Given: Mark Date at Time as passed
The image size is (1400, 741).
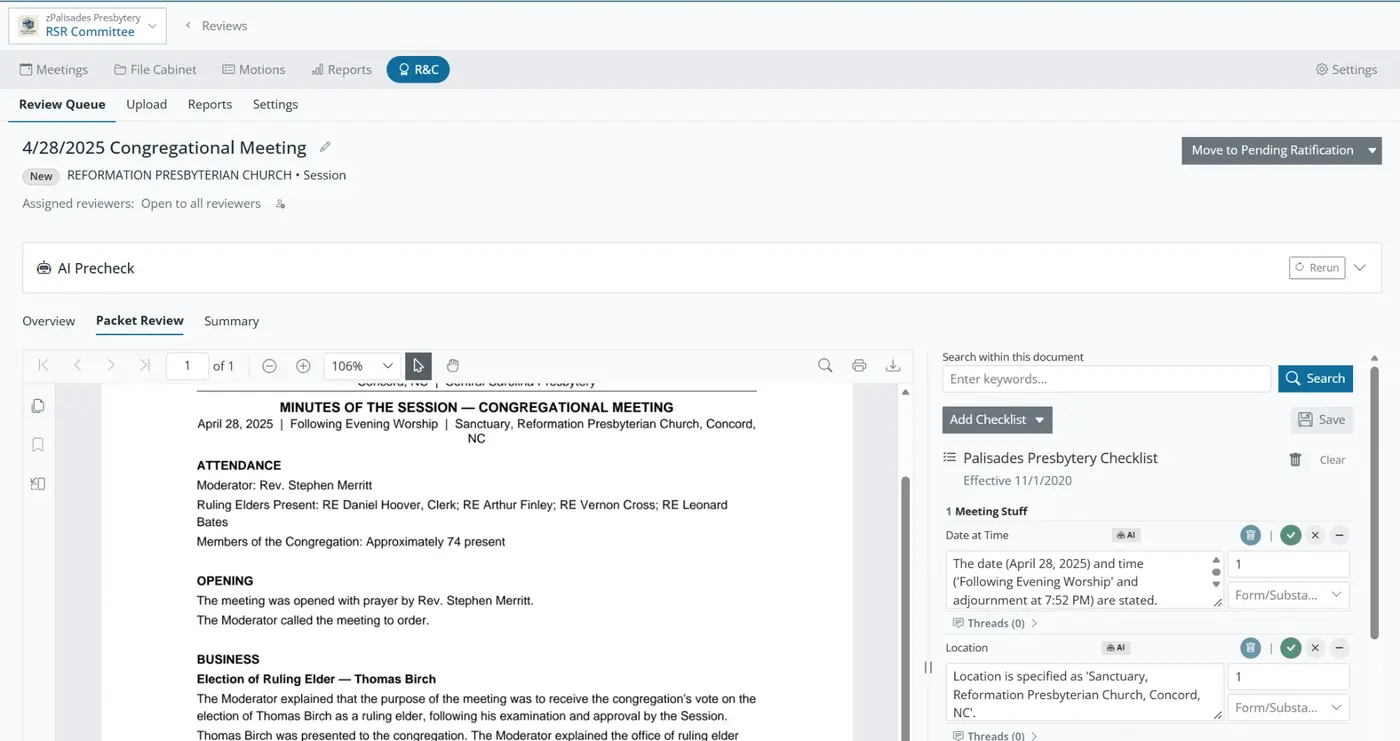Looking at the screenshot, I should pos(1291,535).
